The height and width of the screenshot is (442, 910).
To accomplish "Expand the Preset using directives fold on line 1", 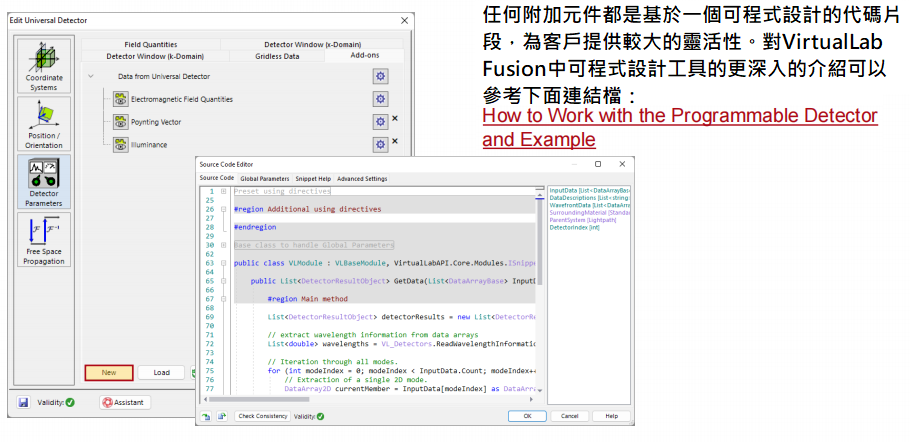I will pyautogui.click(x=223, y=191).
